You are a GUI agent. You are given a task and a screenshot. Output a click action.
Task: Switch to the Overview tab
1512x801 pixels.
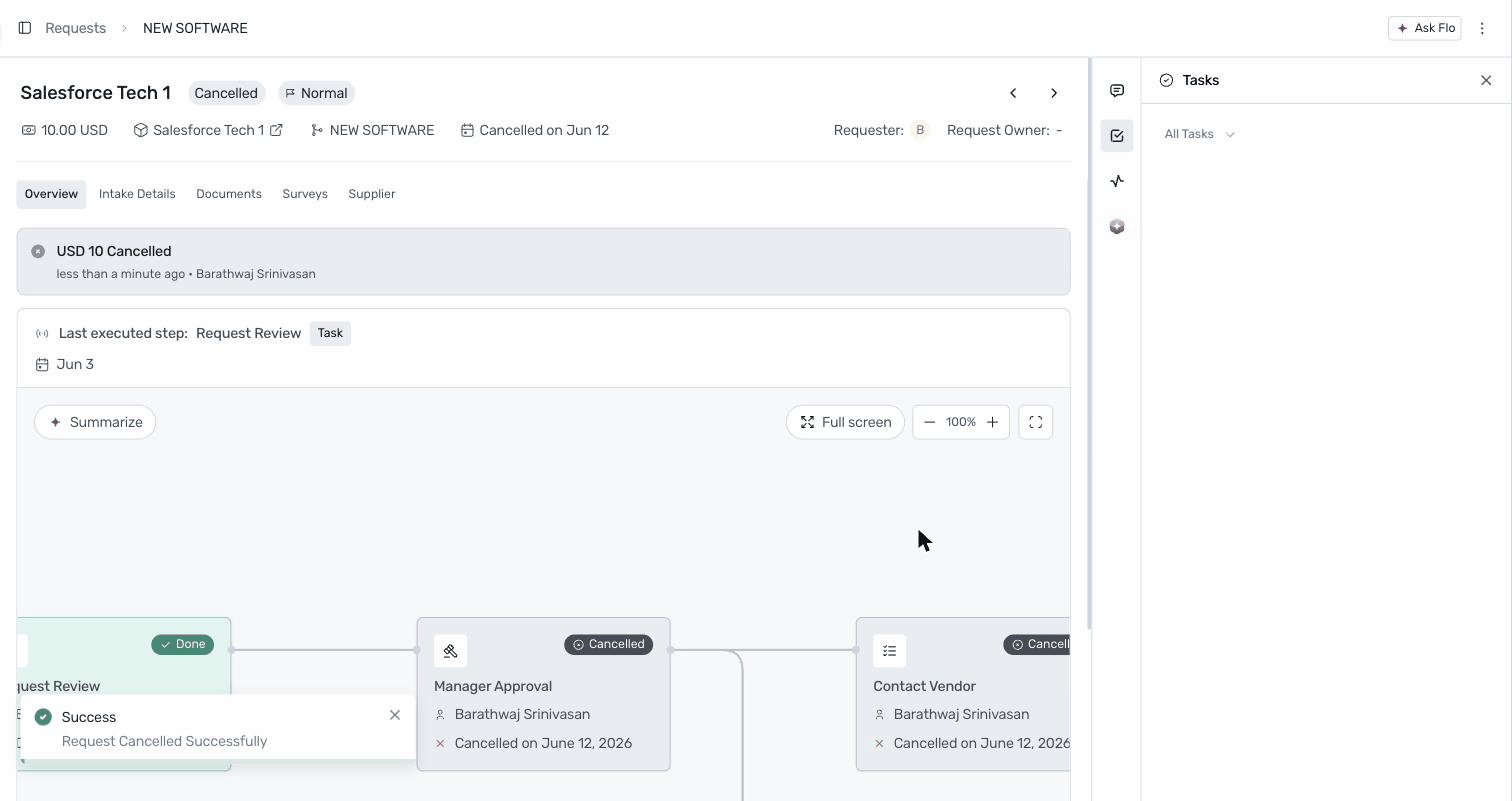pos(51,194)
